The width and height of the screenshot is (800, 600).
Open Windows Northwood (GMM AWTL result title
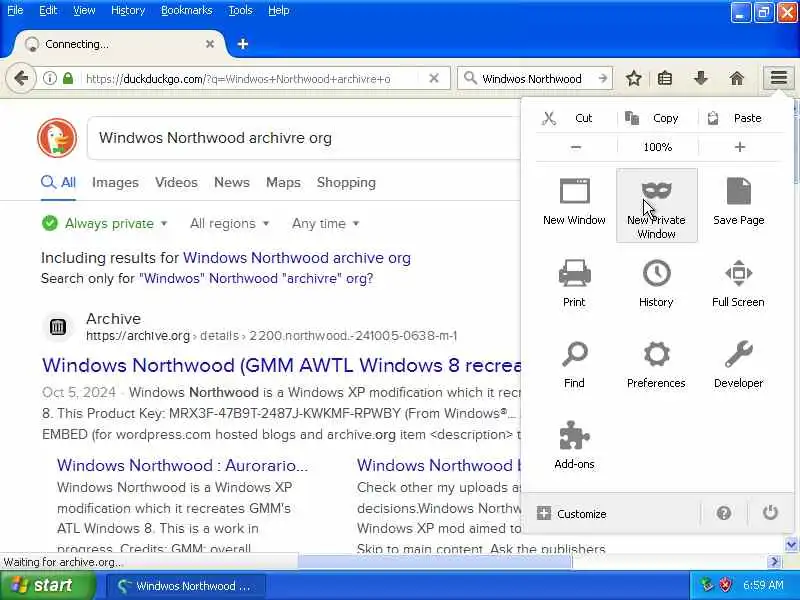(x=282, y=365)
